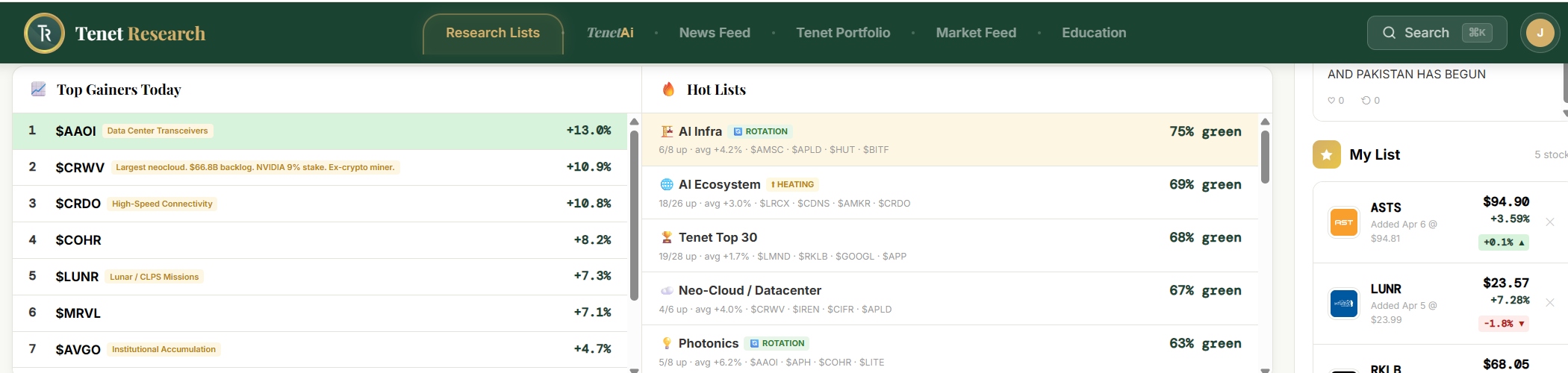Click the +13.0% gain value
1568x373 pixels.
[588, 131]
